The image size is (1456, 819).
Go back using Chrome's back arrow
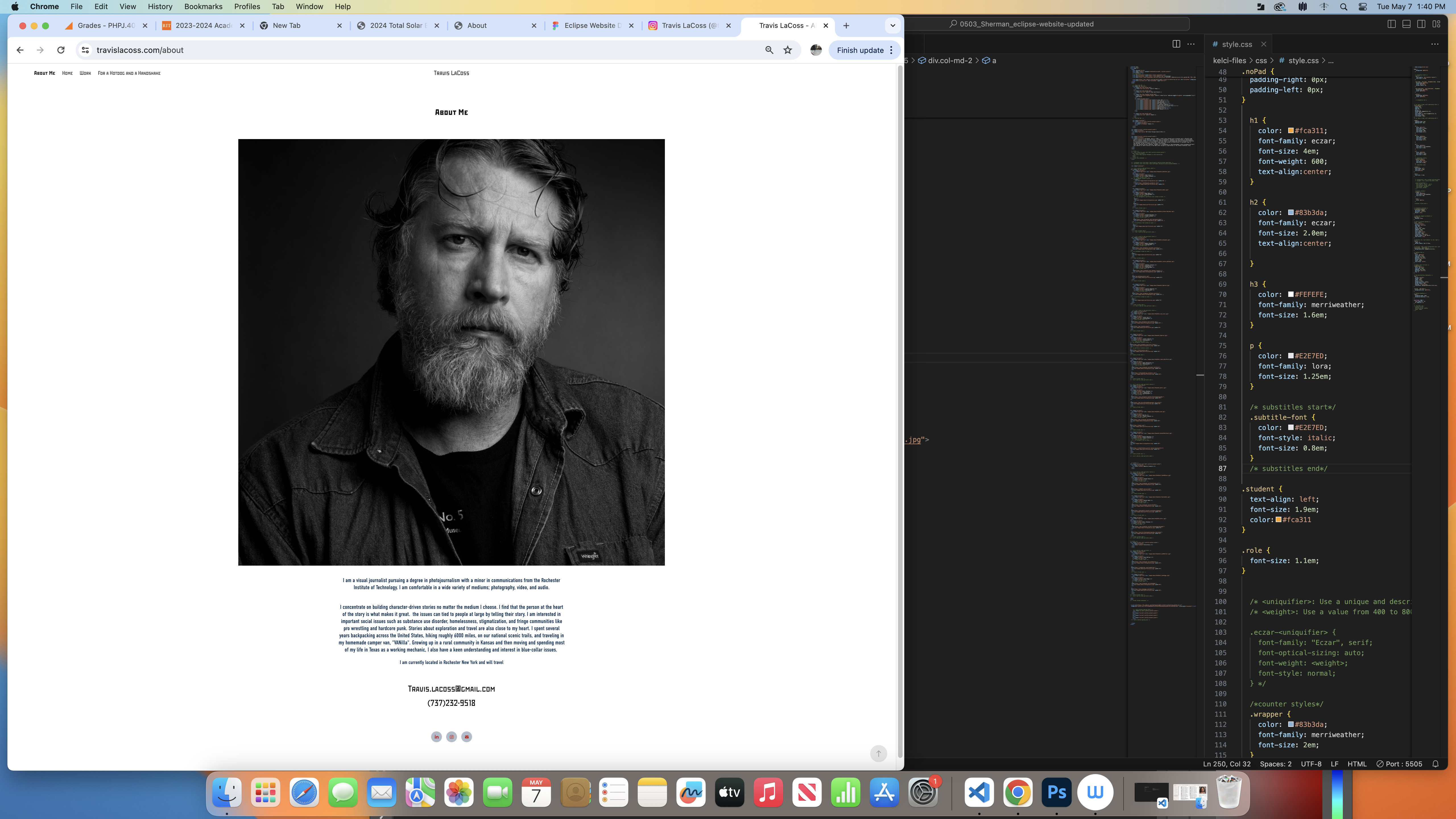point(20,50)
